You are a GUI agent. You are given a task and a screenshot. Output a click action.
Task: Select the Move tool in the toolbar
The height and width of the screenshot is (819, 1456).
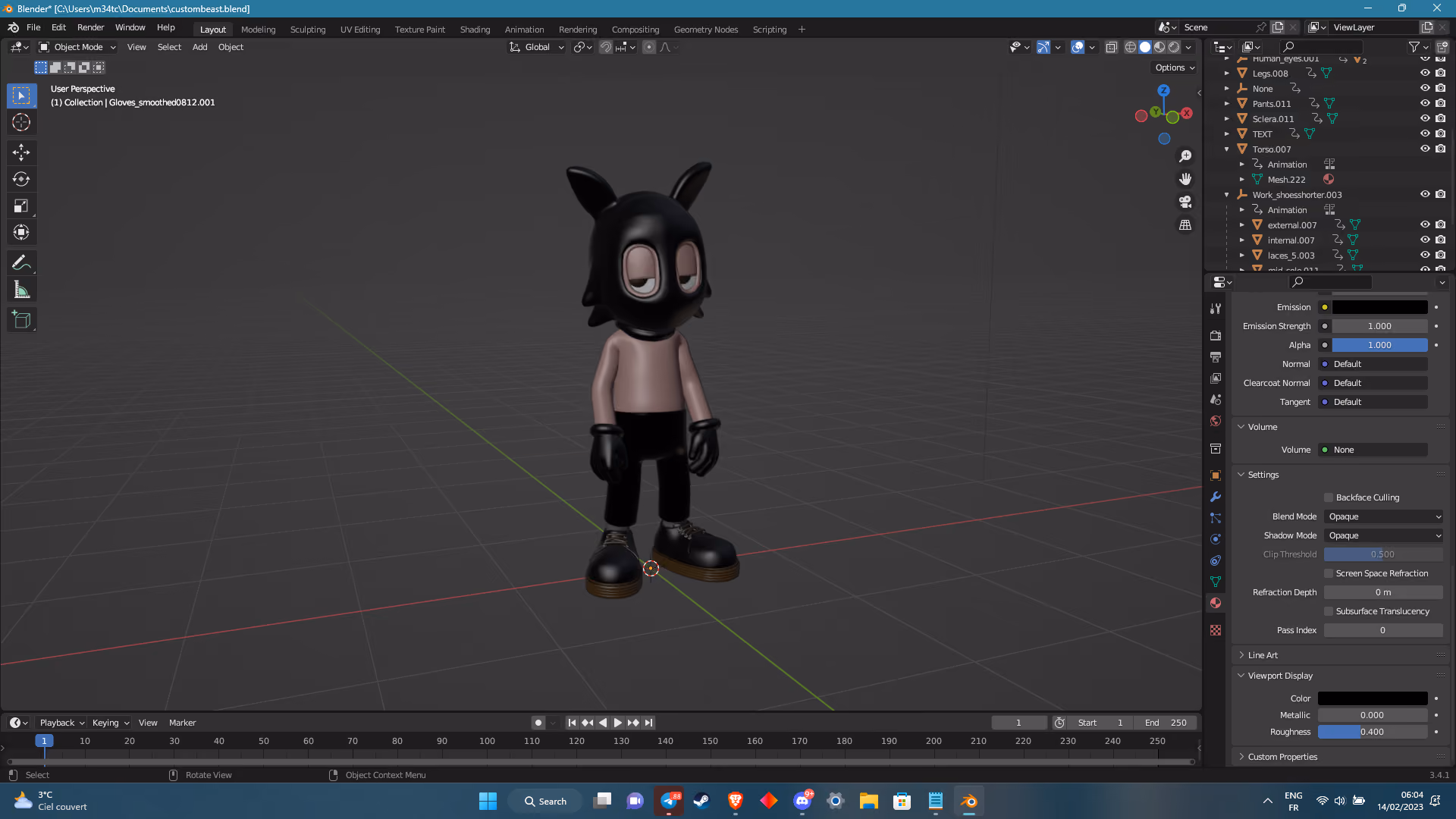click(x=21, y=152)
